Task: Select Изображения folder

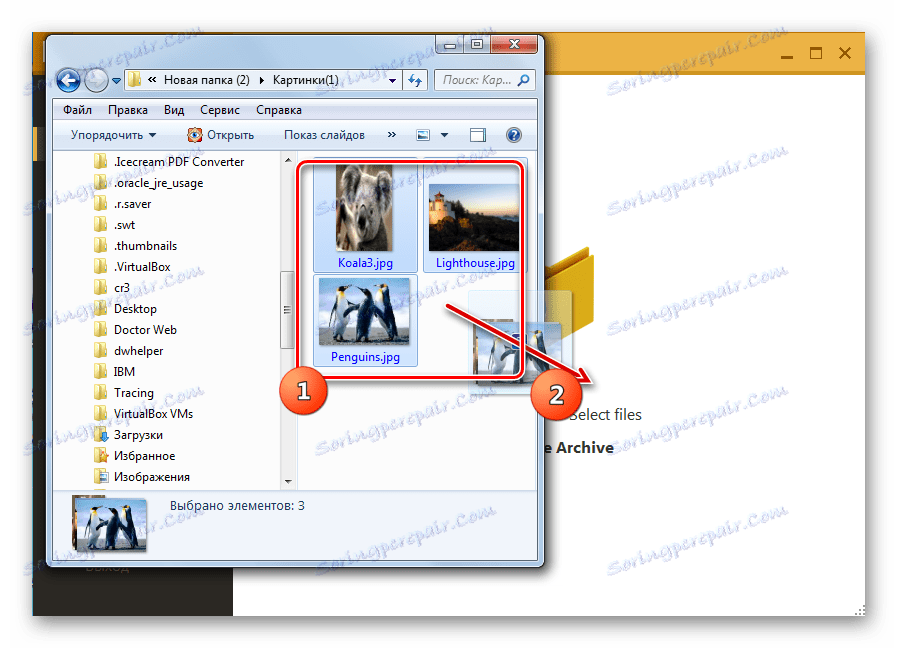Action: pyautogui.click(x=152, y=477)
